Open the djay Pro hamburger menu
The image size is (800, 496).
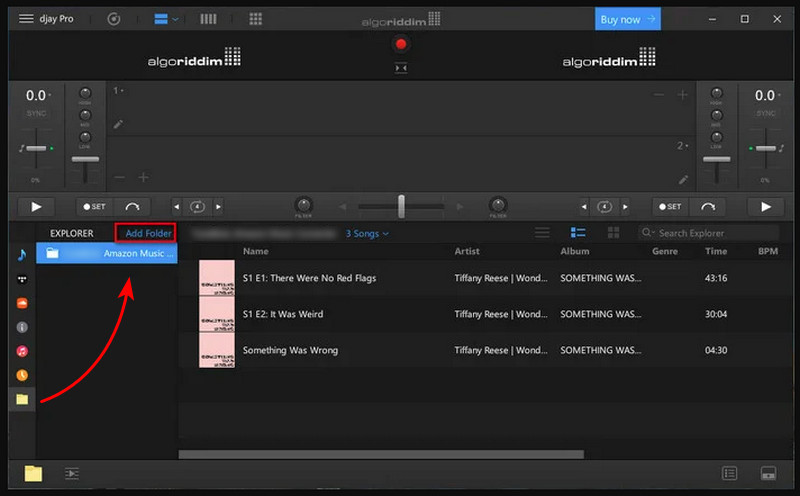pos(26,19)
